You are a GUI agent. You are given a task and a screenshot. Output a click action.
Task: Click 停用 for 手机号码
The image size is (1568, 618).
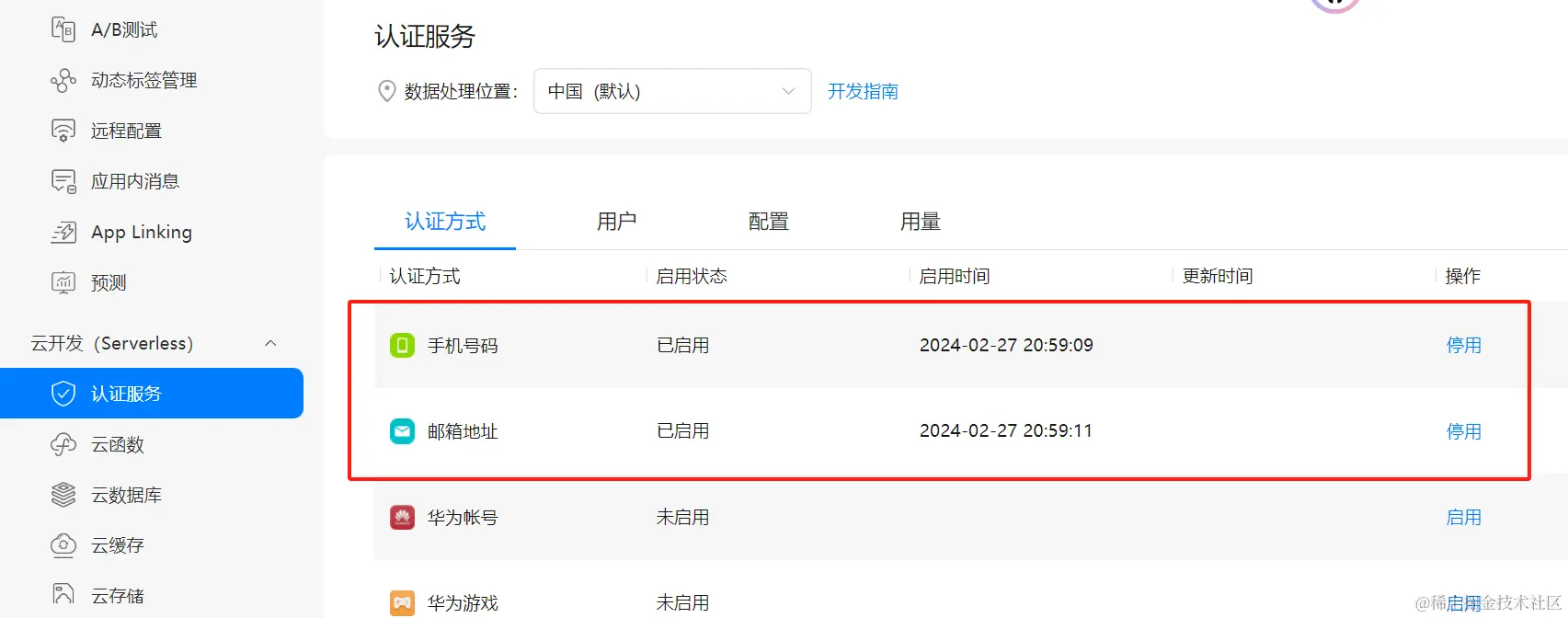point(1464,345)
